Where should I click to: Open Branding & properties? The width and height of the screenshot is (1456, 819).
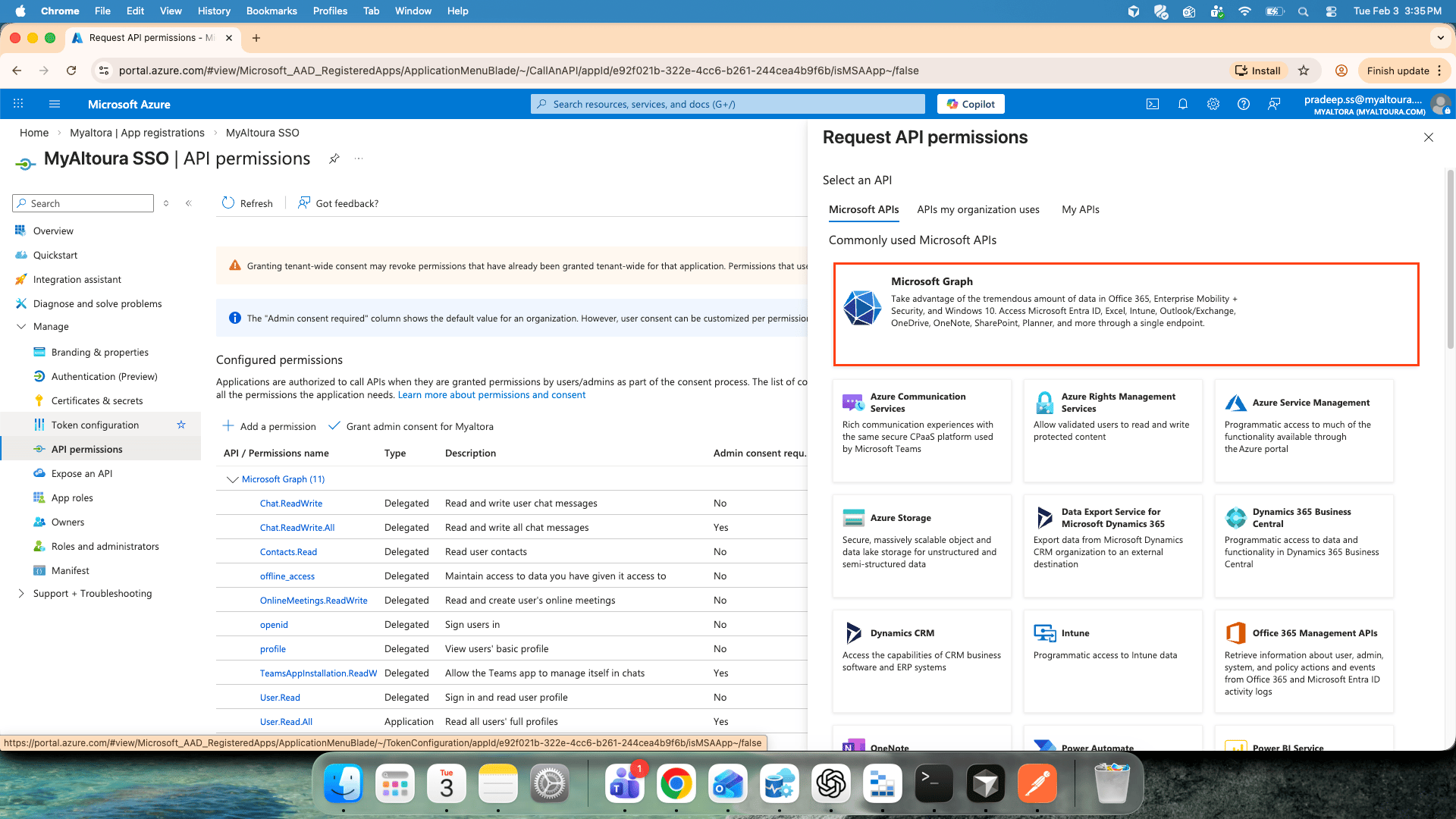coord(99,352)
